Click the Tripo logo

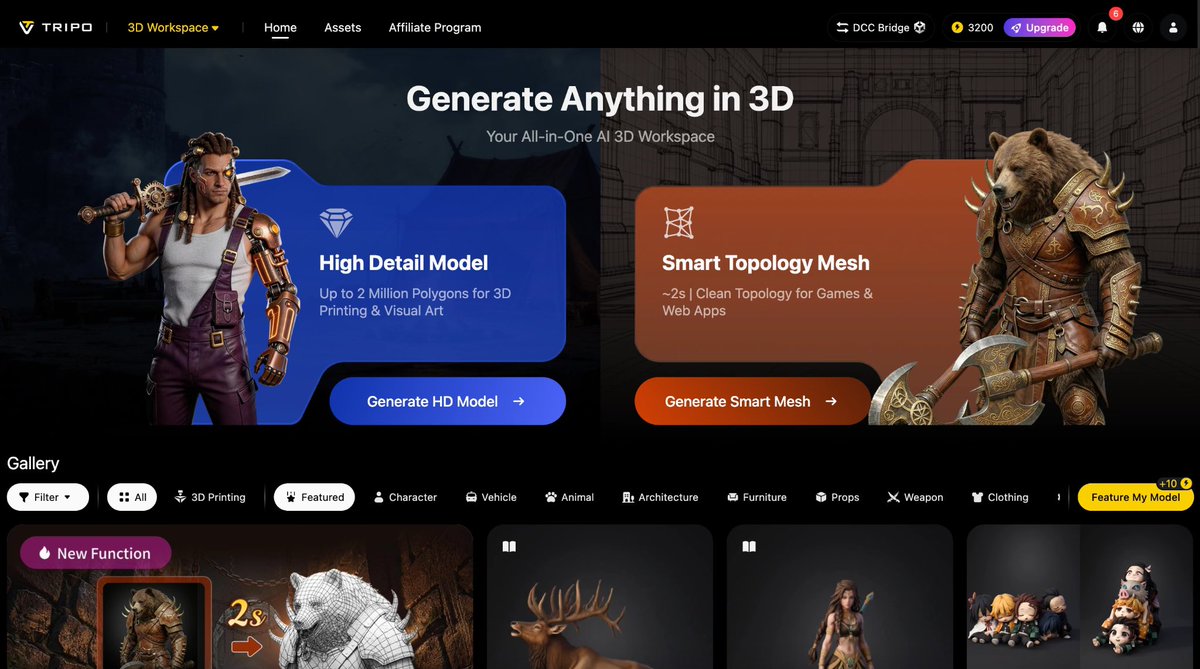55,27
